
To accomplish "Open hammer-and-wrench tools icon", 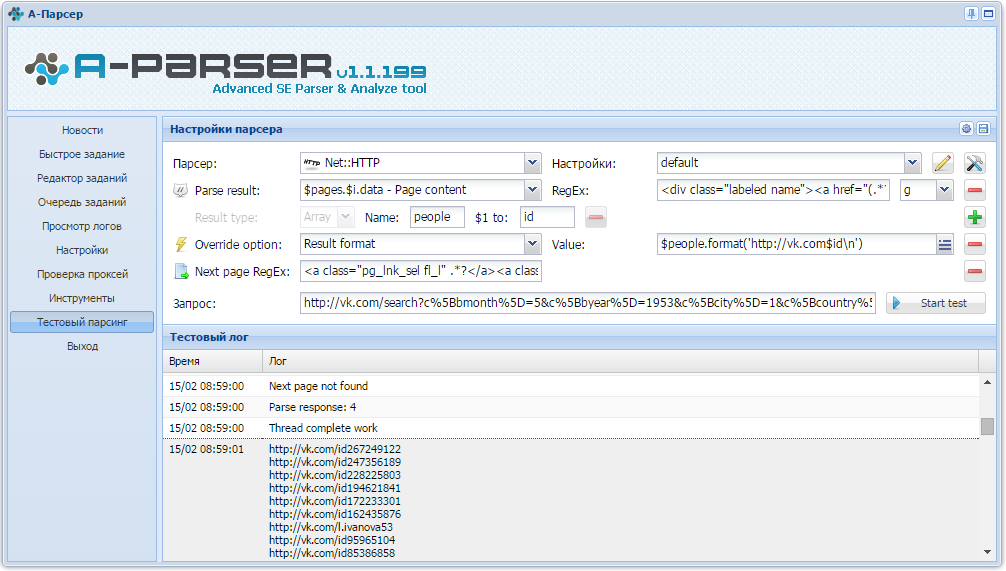I will pos(975,163).
